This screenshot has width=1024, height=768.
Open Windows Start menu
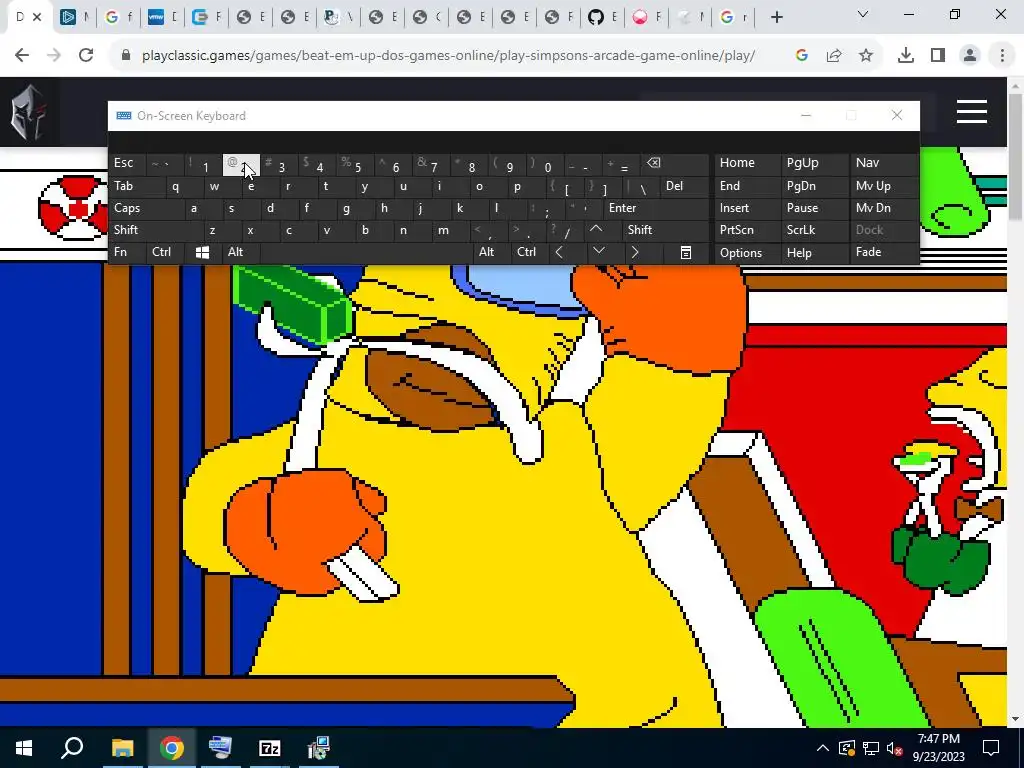pos(24,748)
